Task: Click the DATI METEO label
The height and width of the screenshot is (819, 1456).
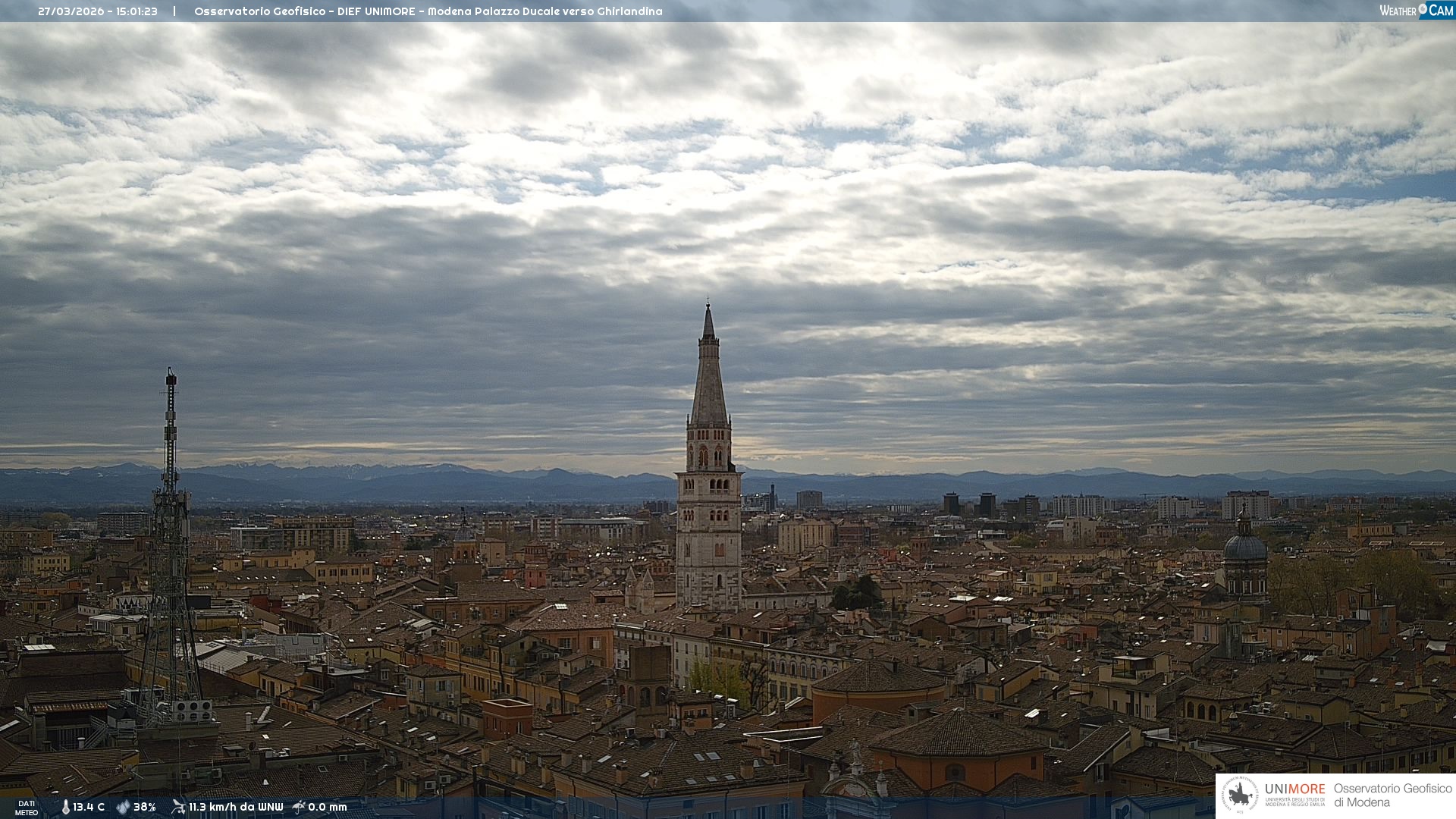Action: pos(27,808)
